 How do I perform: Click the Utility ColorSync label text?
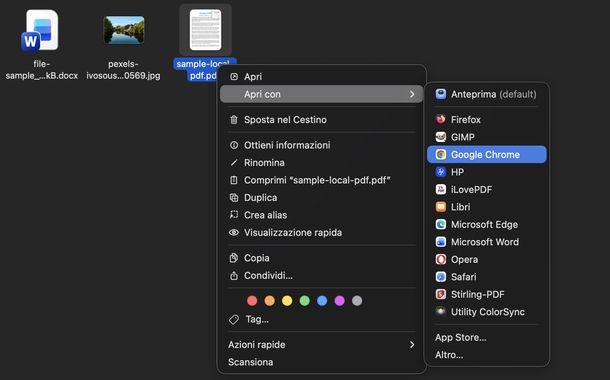[x=488, y=312]
